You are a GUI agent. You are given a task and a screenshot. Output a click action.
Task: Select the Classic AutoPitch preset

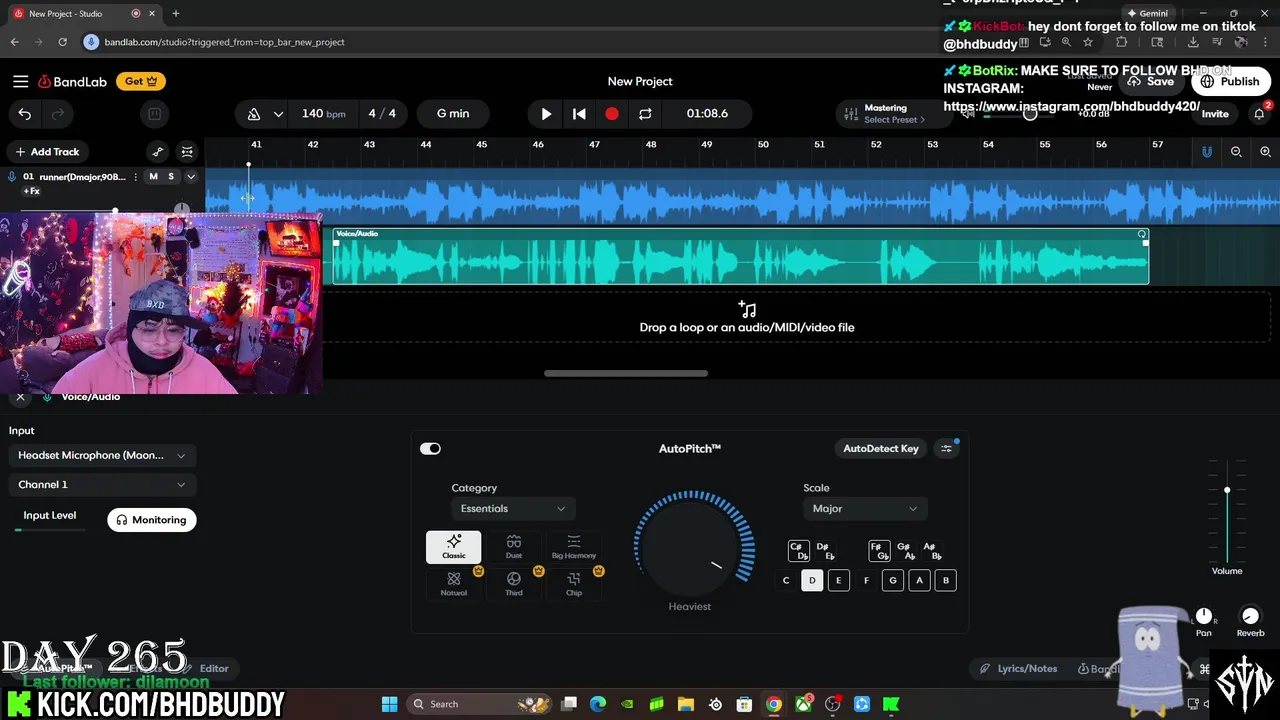click(x=454, y=547)
